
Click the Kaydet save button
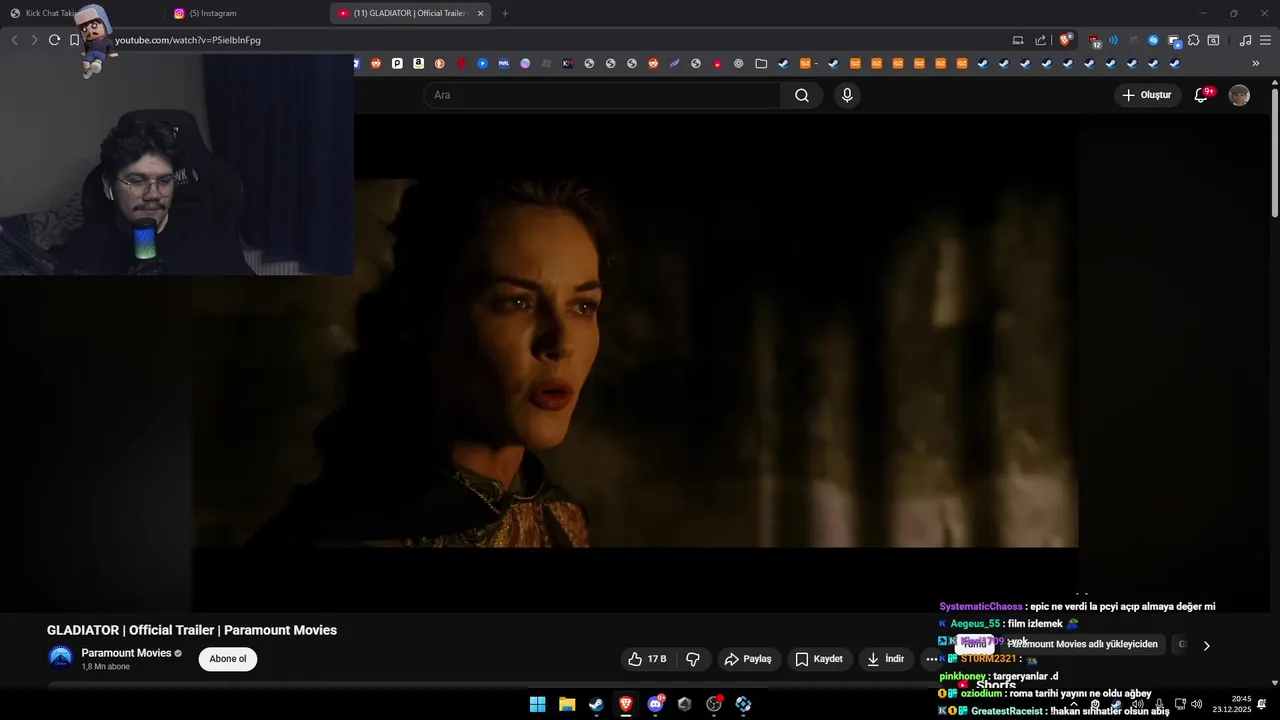pos(819,659)
